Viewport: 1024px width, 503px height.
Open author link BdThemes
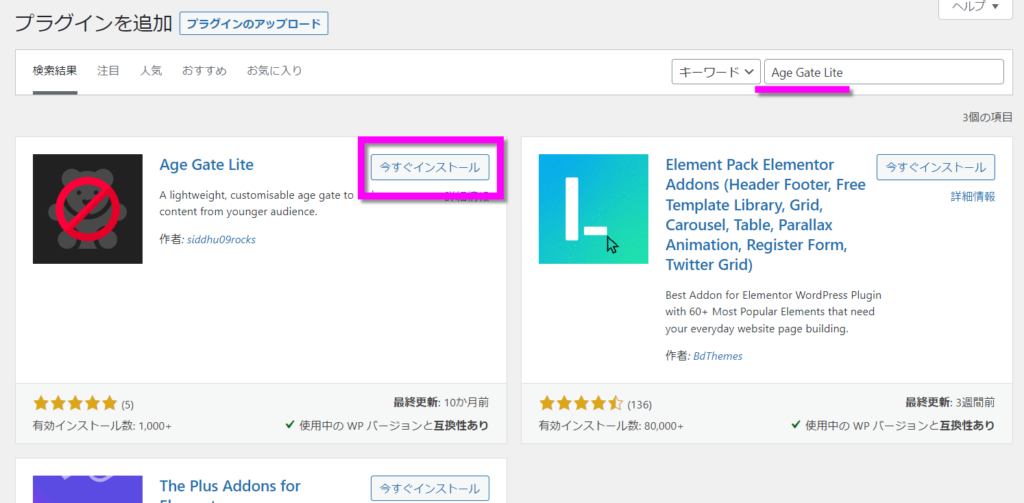tap(718, 357)
